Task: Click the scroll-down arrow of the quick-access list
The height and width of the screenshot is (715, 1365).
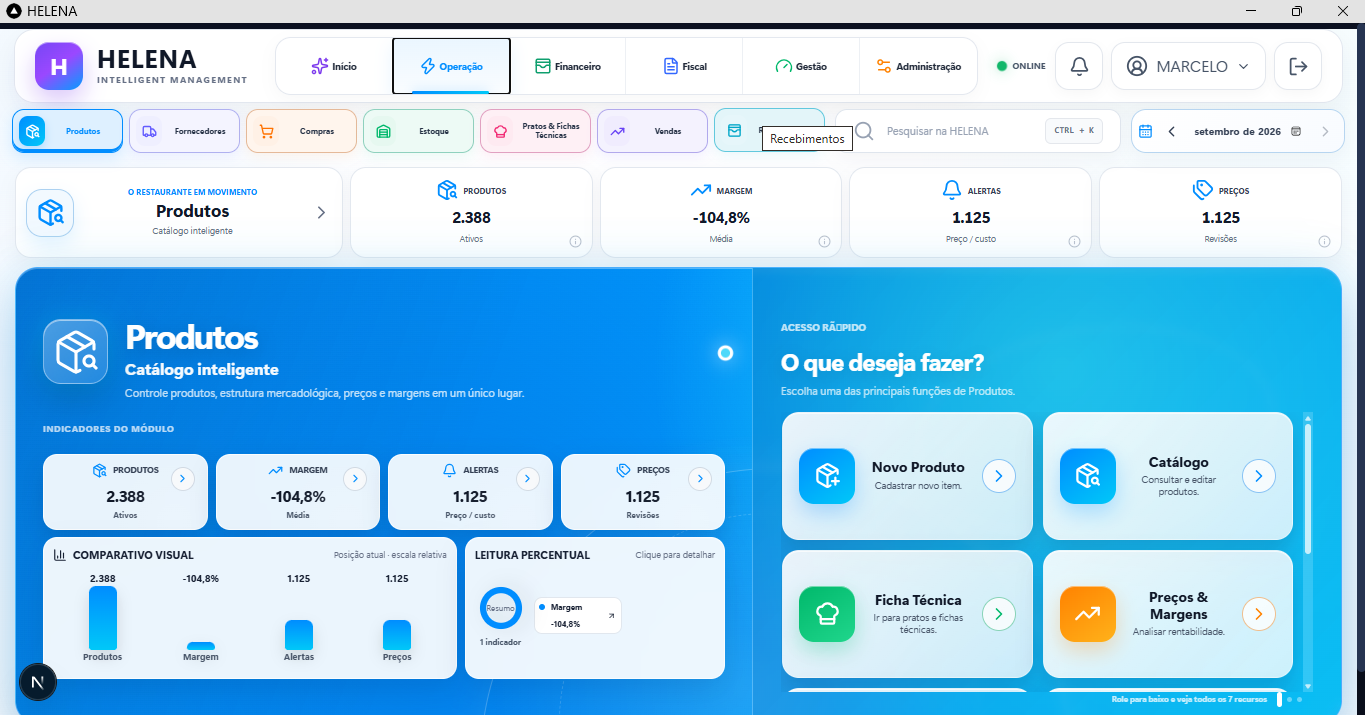Action: pos(1307,685)
